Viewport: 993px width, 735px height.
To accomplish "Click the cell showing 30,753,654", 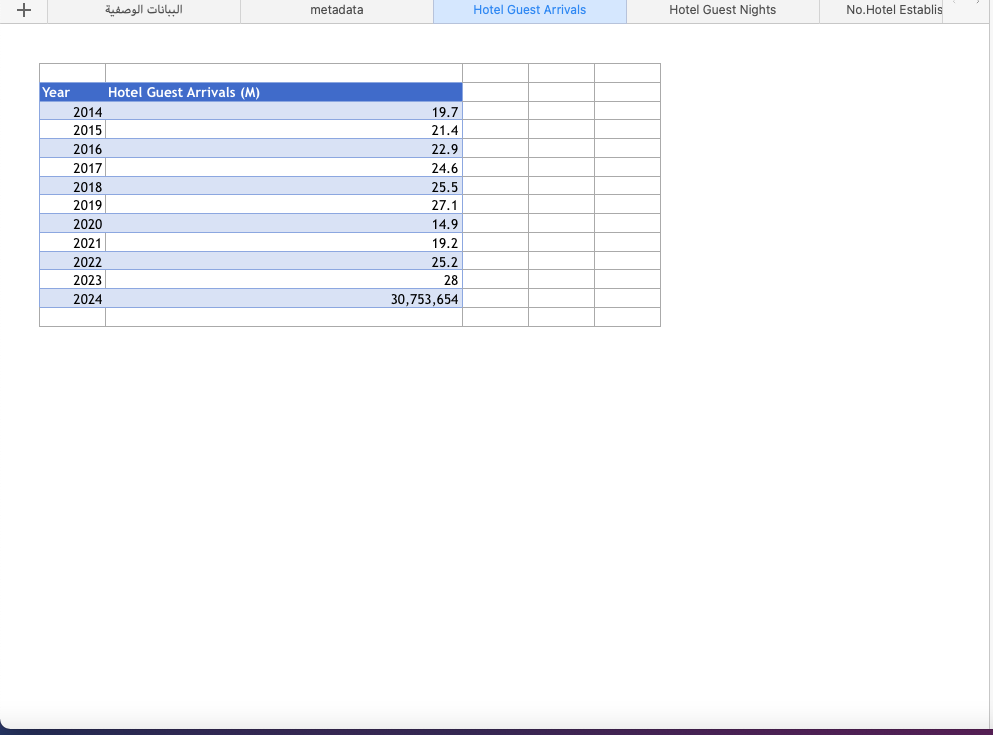I will [x=283, y=299].
